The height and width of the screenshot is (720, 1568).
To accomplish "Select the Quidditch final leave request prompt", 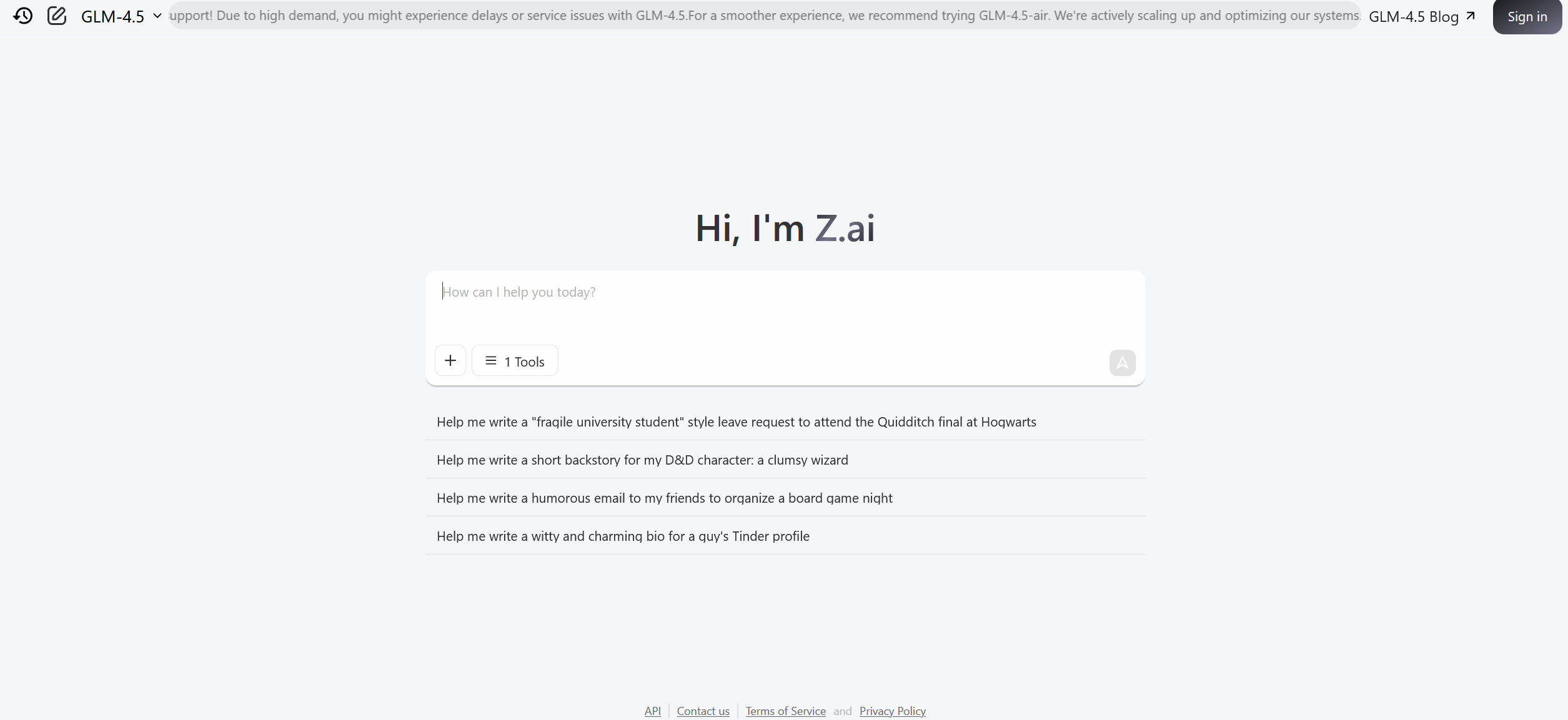I will pyautogui.click(x=785, y=422).
